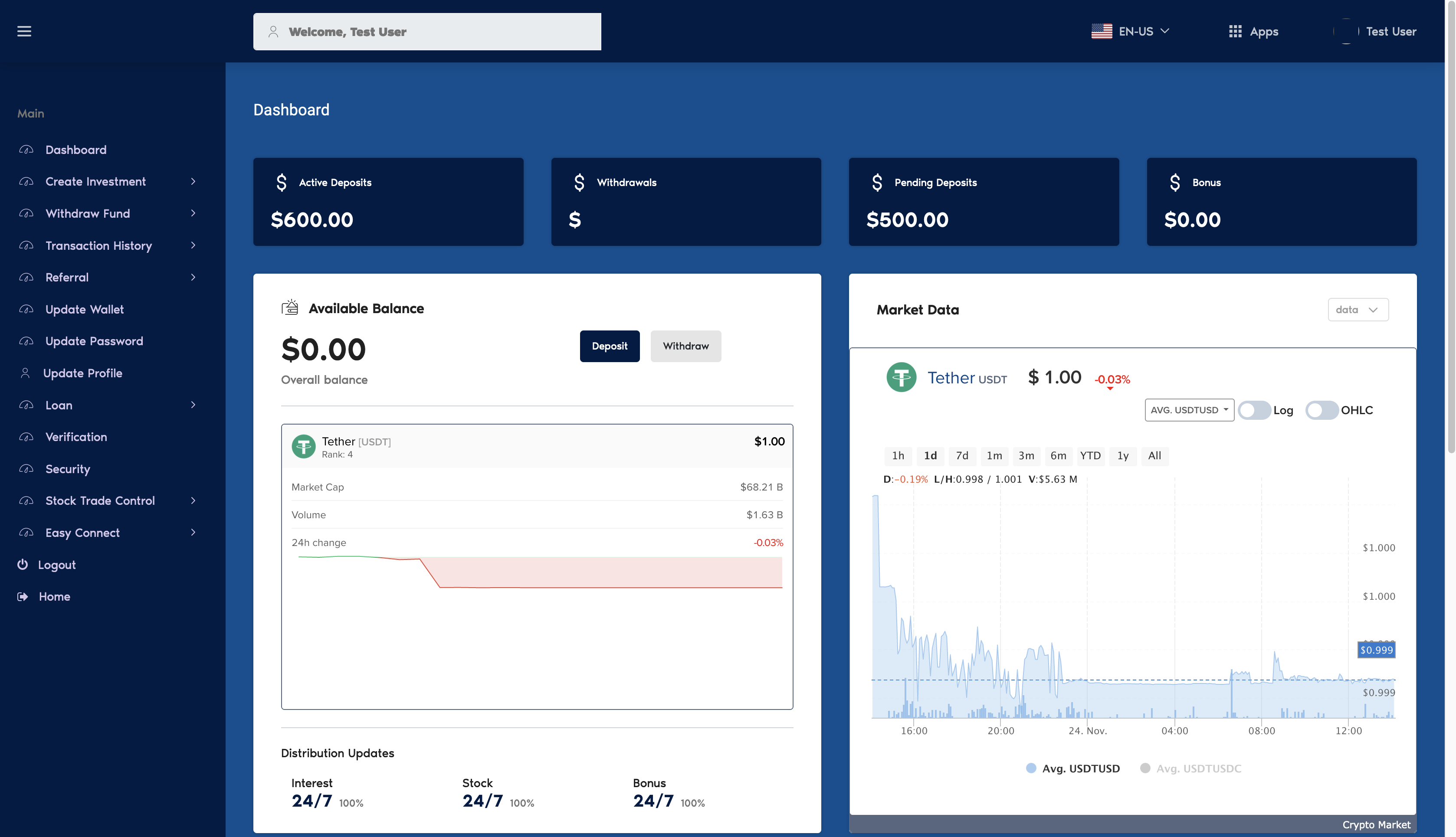Enable the Log scale toggle

(x=1254, y=410)
